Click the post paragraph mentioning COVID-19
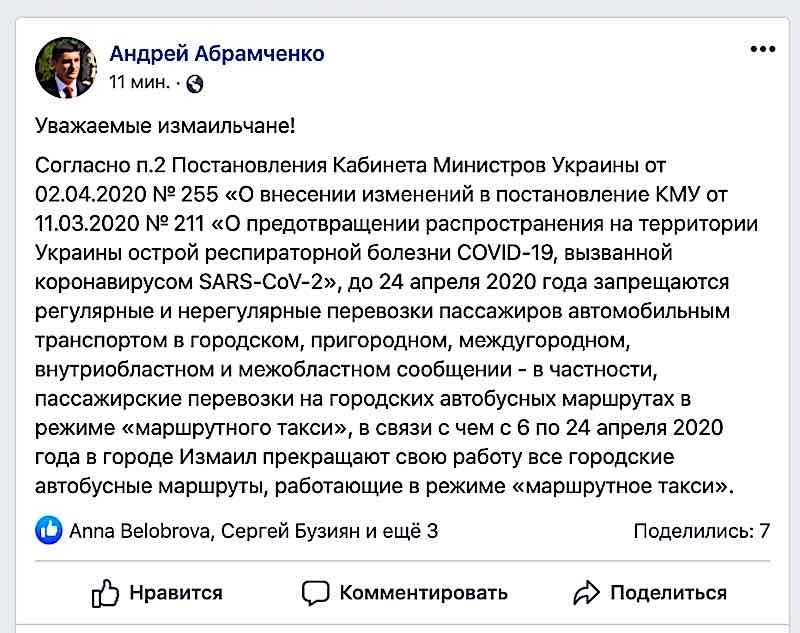 [x=396, y=325]
